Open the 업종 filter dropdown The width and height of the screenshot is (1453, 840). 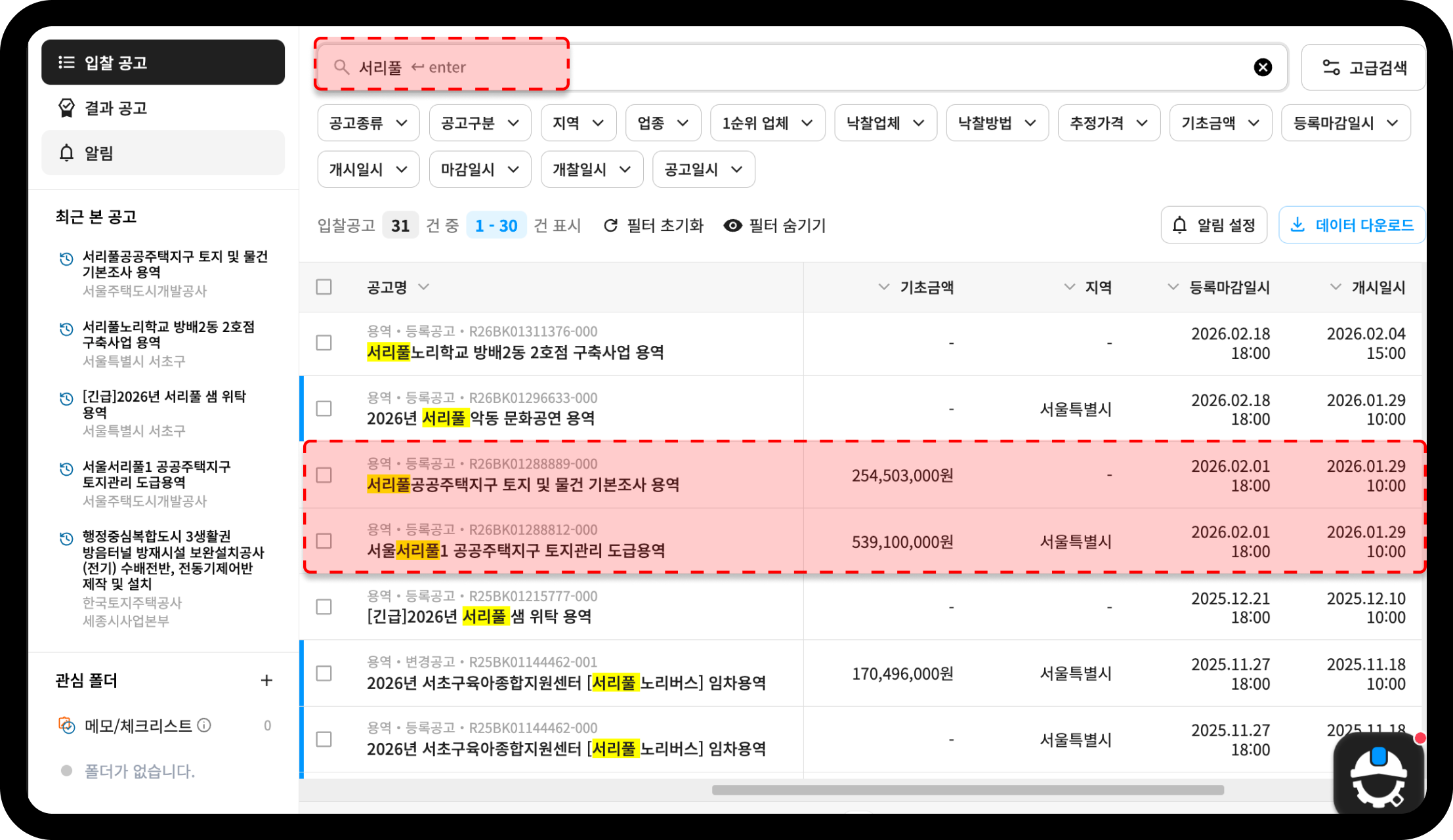pos(663,123)
